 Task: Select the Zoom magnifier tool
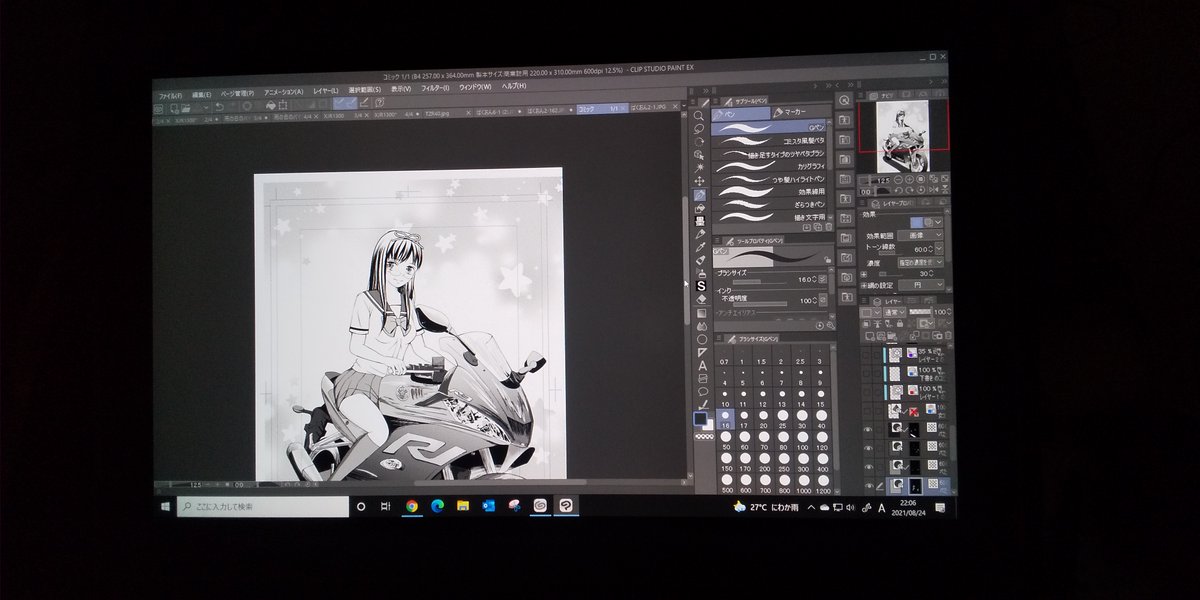[699, 115]
